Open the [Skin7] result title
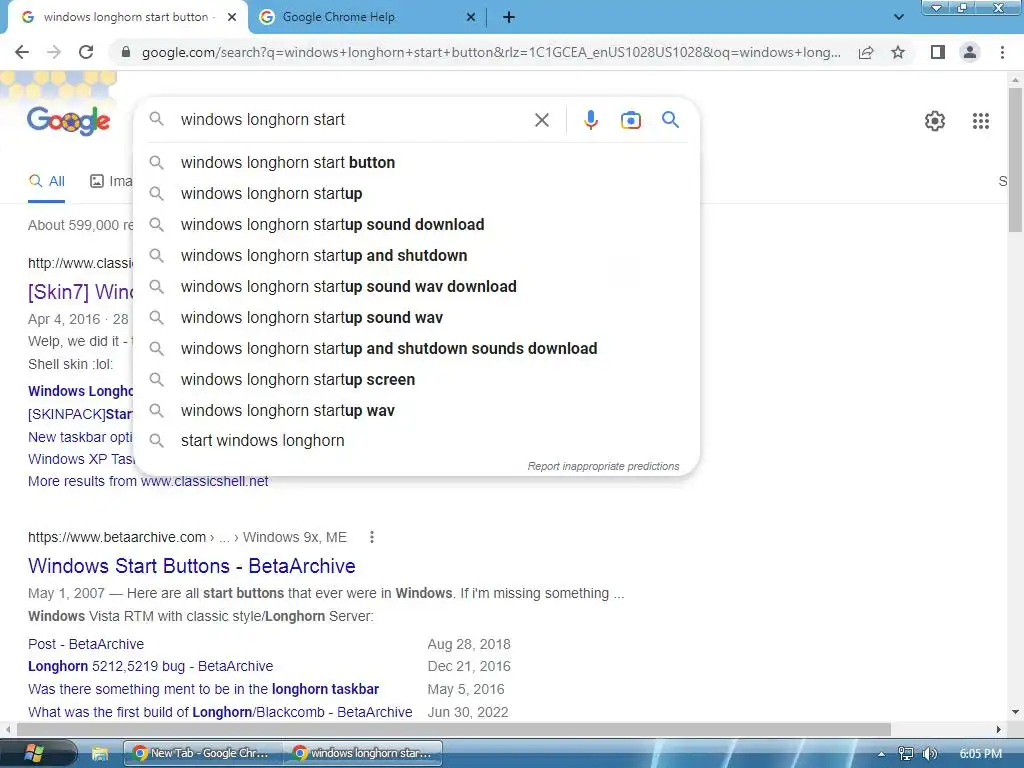 point(80,292)
